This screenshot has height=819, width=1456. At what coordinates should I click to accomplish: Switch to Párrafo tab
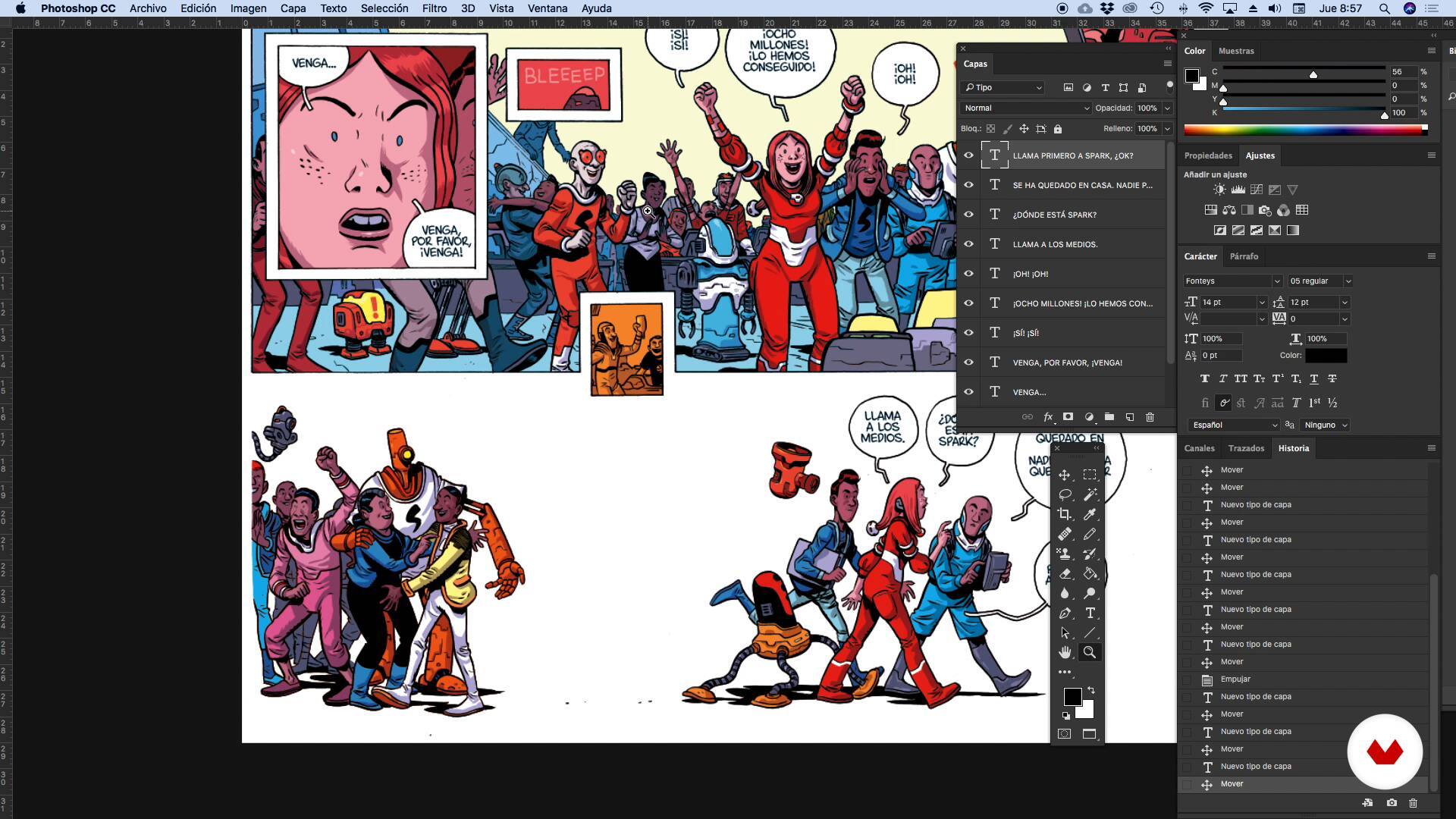coord(1243,256)
